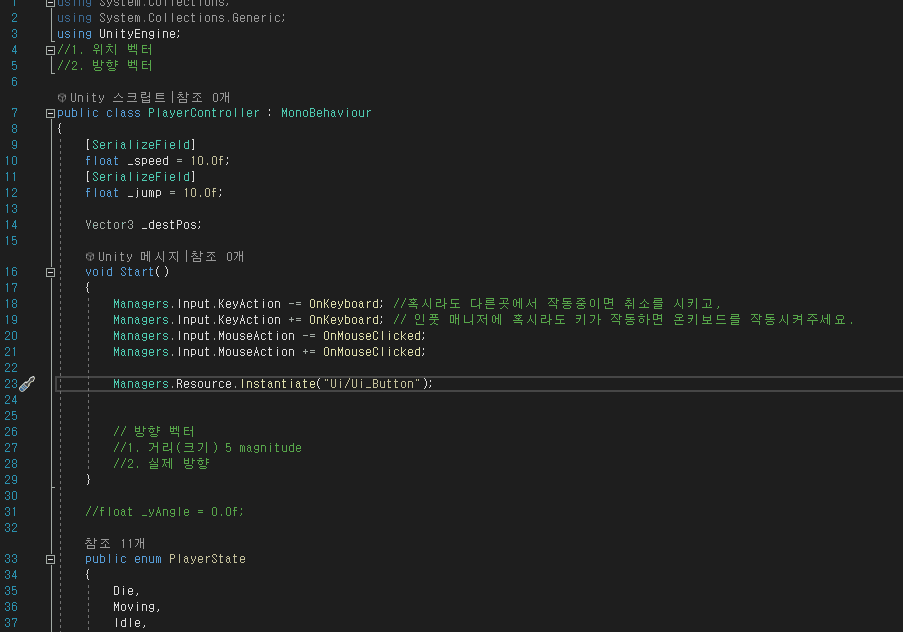Viewport: 903px width, 632px height.
Task: Collapse the PlayerState enum outline
Action: point(50,559)
